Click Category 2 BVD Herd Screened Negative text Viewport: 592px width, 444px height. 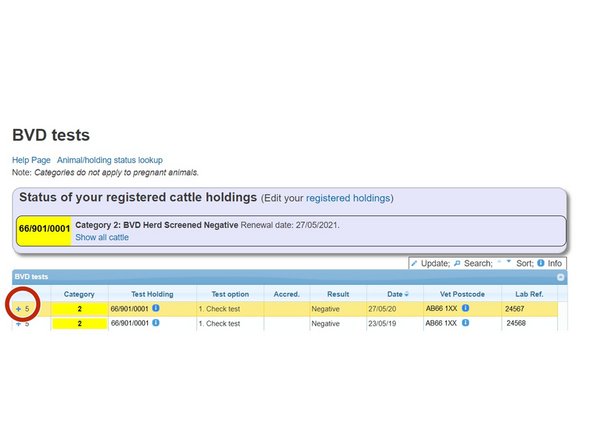(x=157, y=225)
